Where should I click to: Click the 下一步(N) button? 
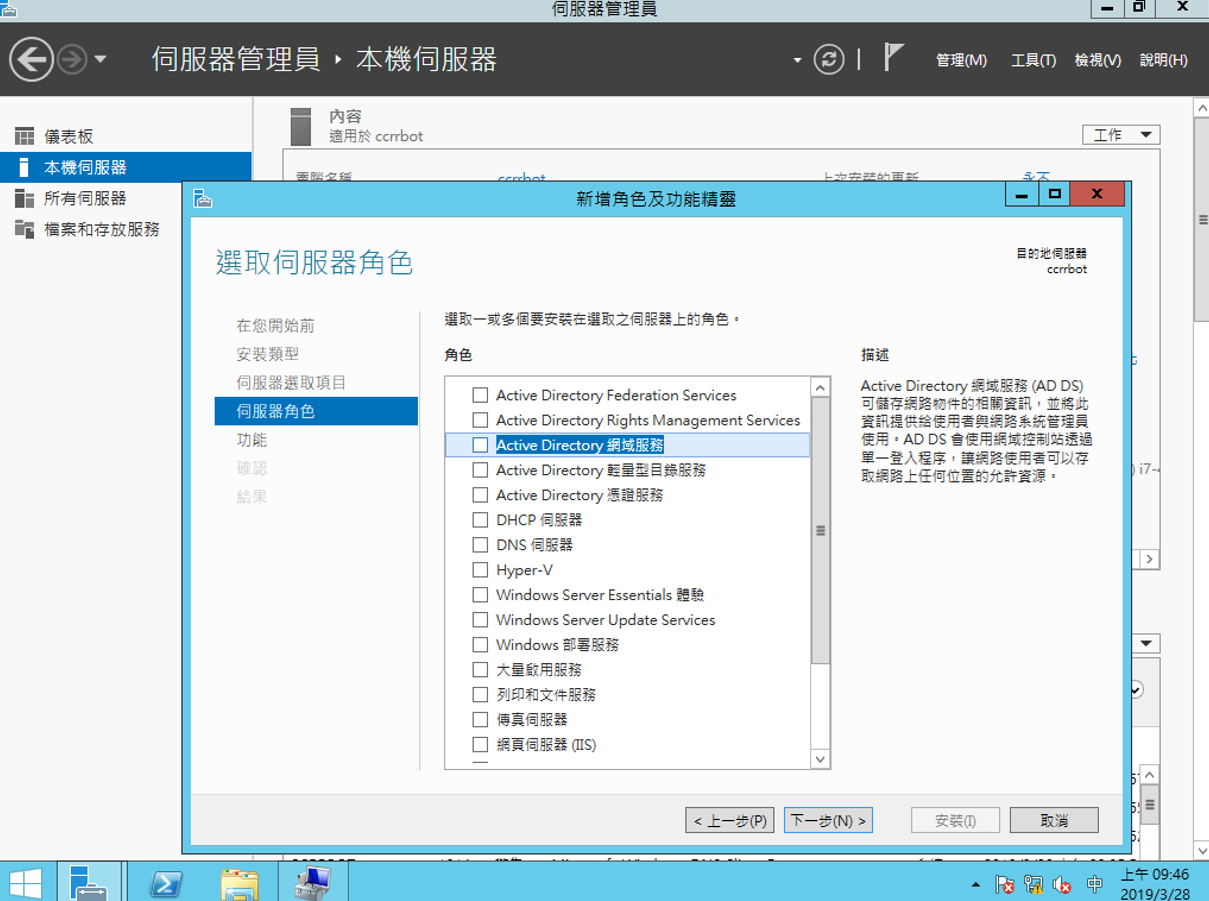(828, 821)
